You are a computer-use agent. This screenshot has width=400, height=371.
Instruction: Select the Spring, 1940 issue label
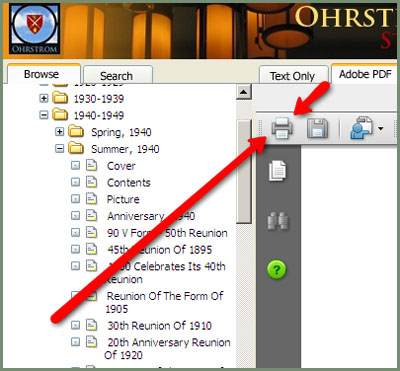(x=121, y=132)
